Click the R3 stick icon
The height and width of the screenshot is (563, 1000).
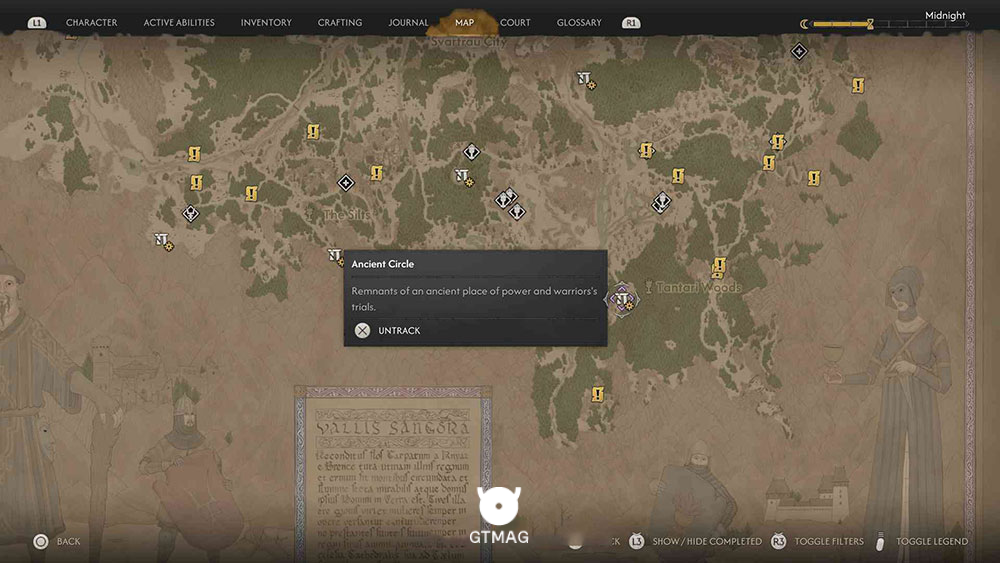778,541
